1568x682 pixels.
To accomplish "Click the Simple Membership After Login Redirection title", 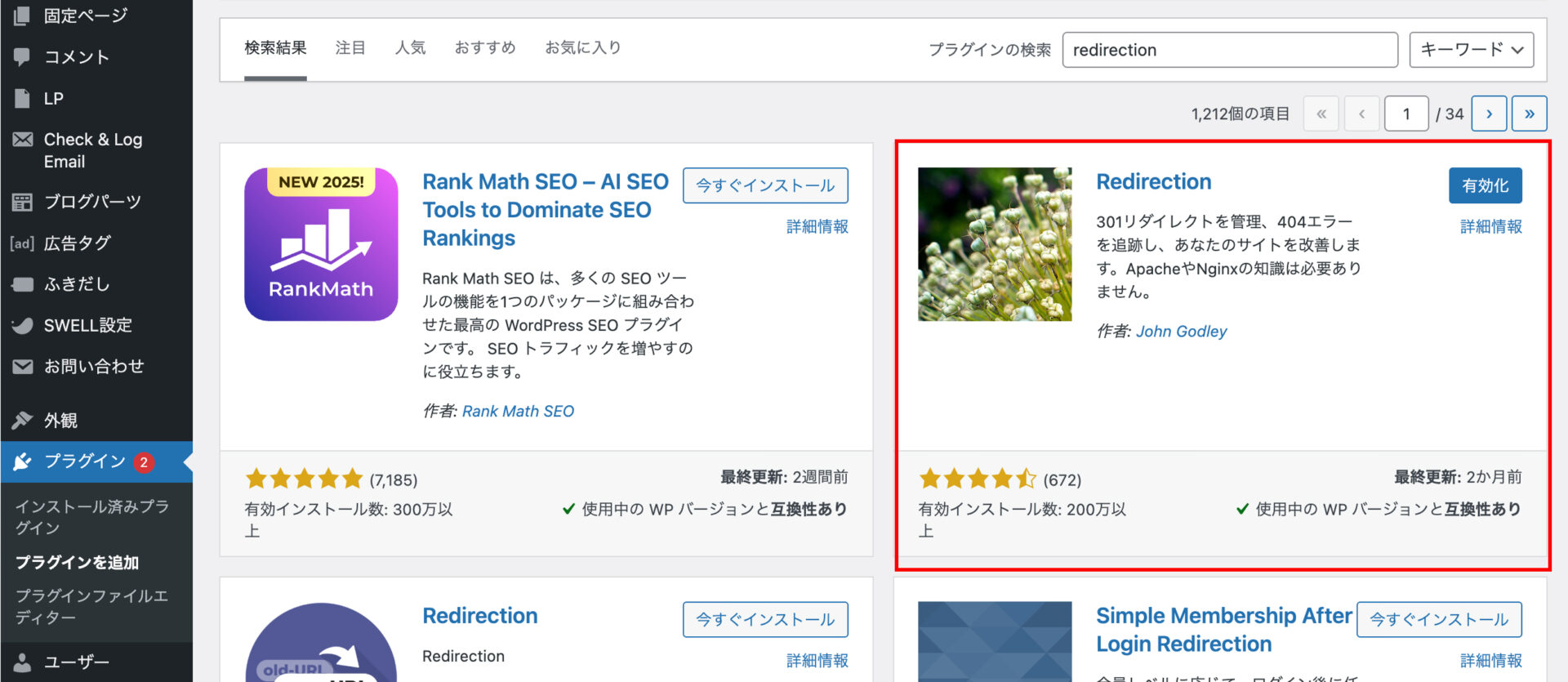I will point(1223,630).
